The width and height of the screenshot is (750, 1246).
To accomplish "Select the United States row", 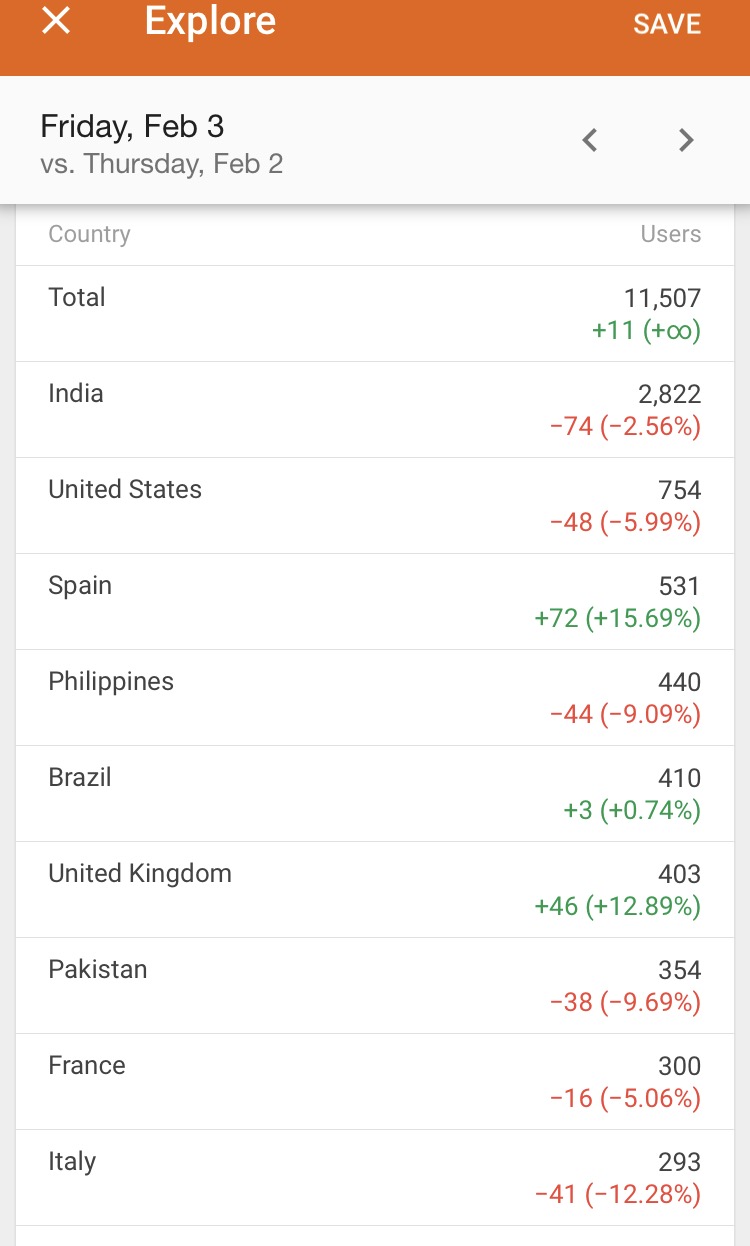I will [375, 506].
